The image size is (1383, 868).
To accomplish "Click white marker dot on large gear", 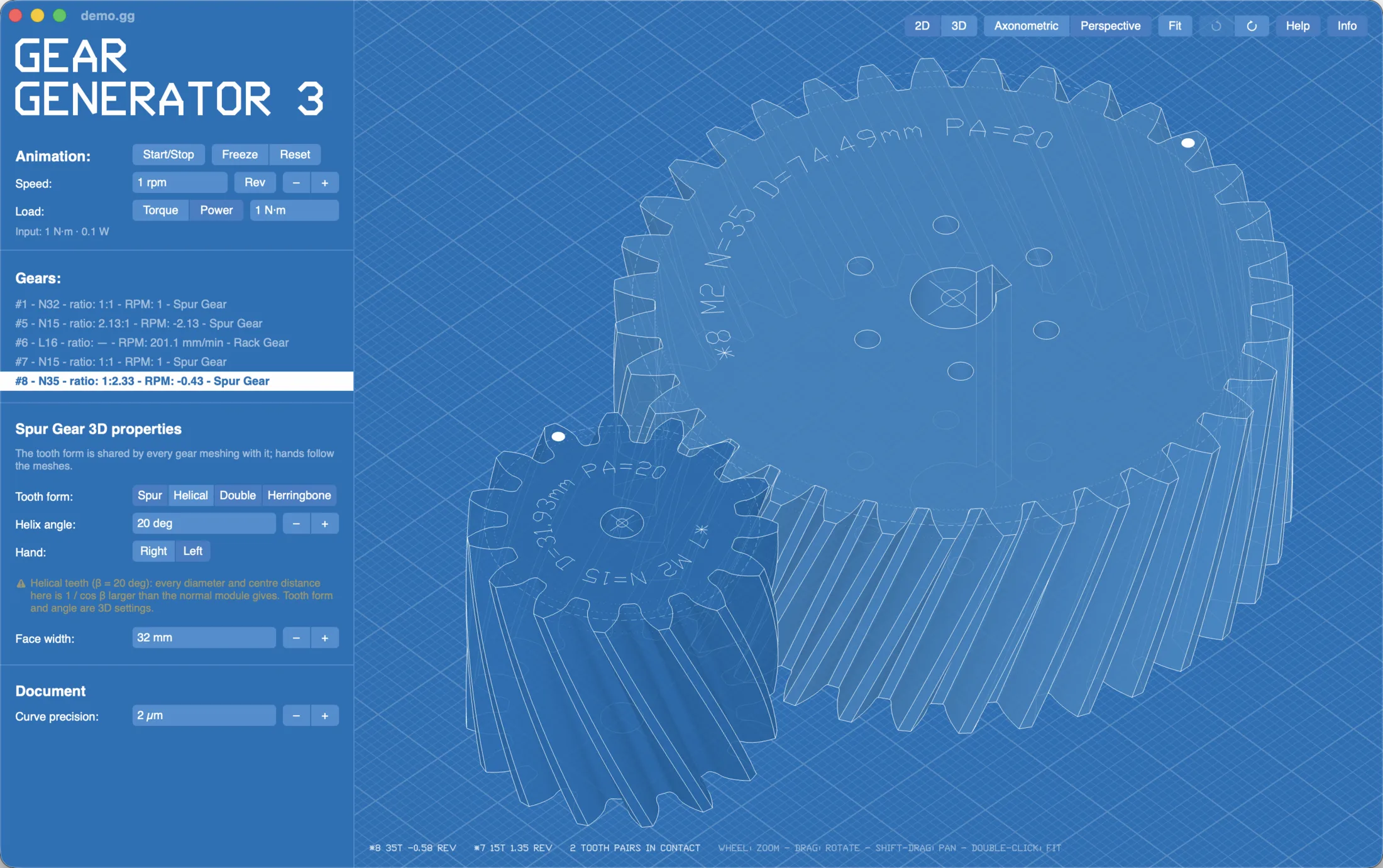I will click(1187, 143).
